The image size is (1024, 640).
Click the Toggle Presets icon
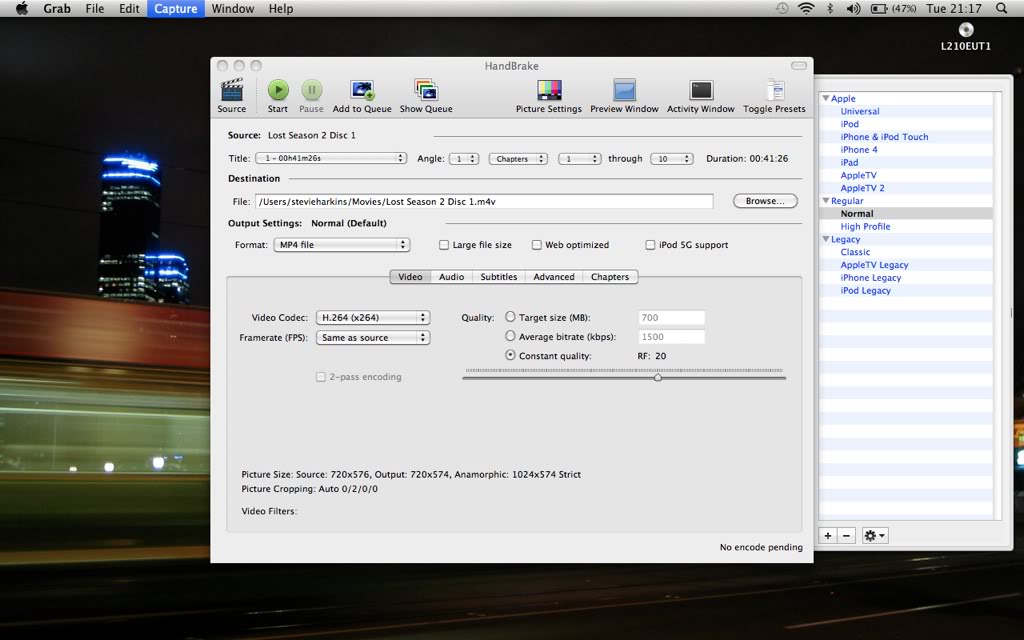(x=775, y=90)
